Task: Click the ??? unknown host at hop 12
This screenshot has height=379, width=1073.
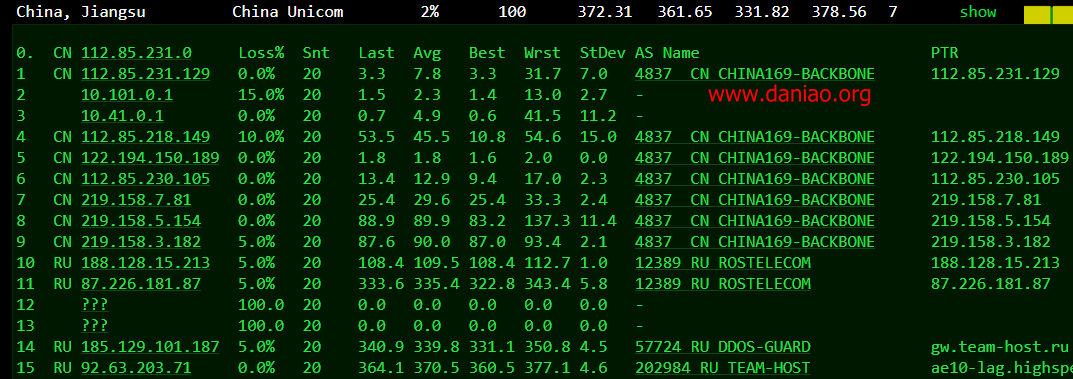Action: [95, 304]
